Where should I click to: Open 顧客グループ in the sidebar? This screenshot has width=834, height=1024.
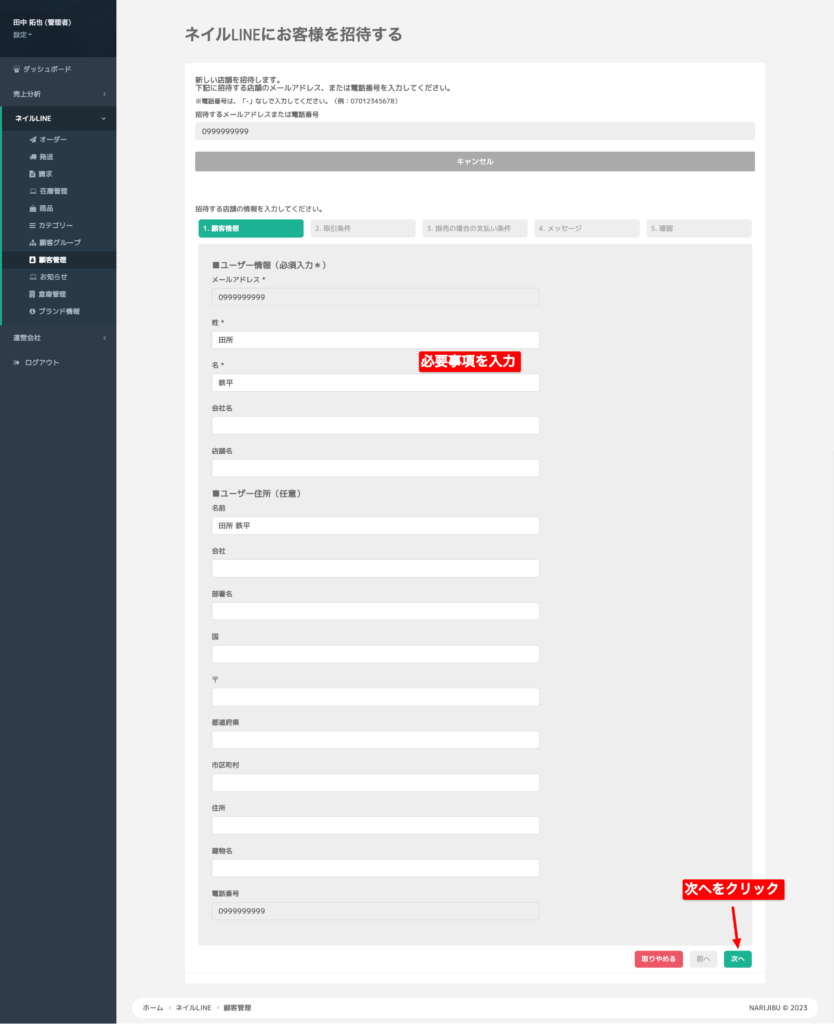(x=59, y=242)
